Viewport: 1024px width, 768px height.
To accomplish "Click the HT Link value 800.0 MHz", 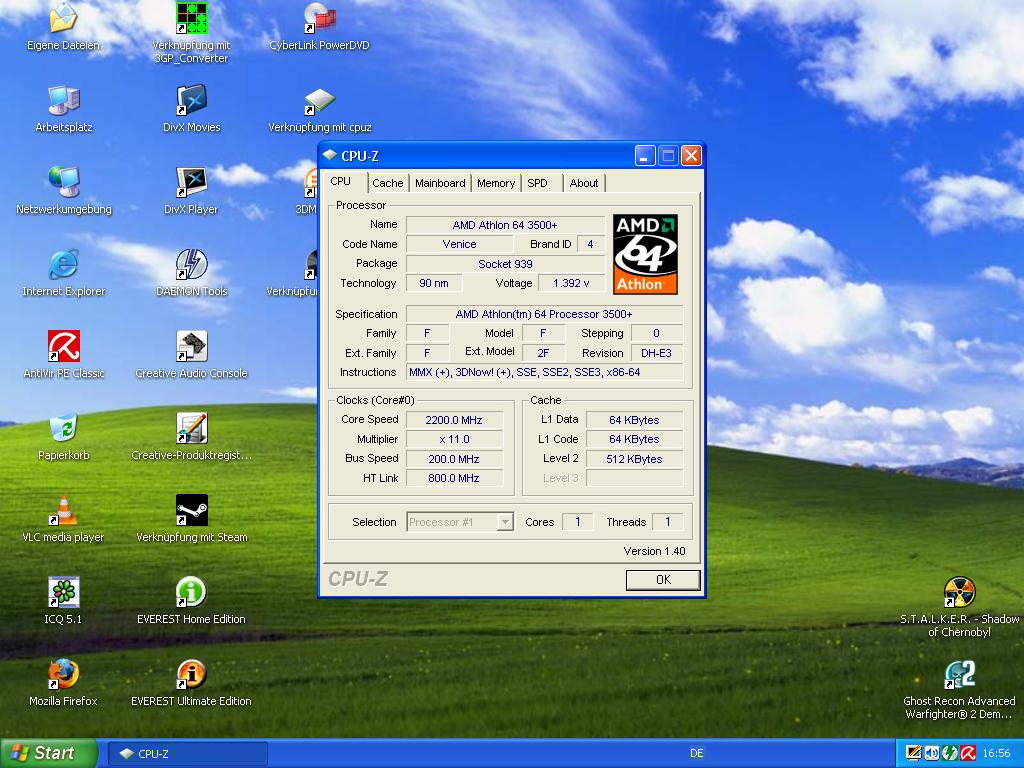I will point(455,478).
